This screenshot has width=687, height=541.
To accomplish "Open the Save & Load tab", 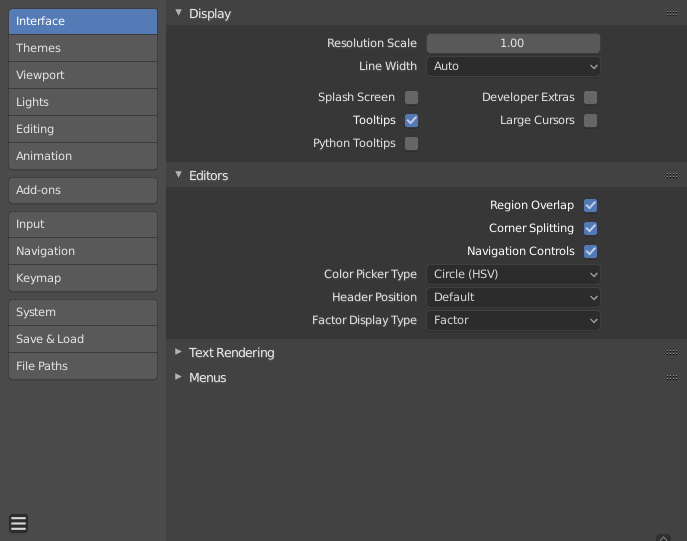I will (83, 339).
